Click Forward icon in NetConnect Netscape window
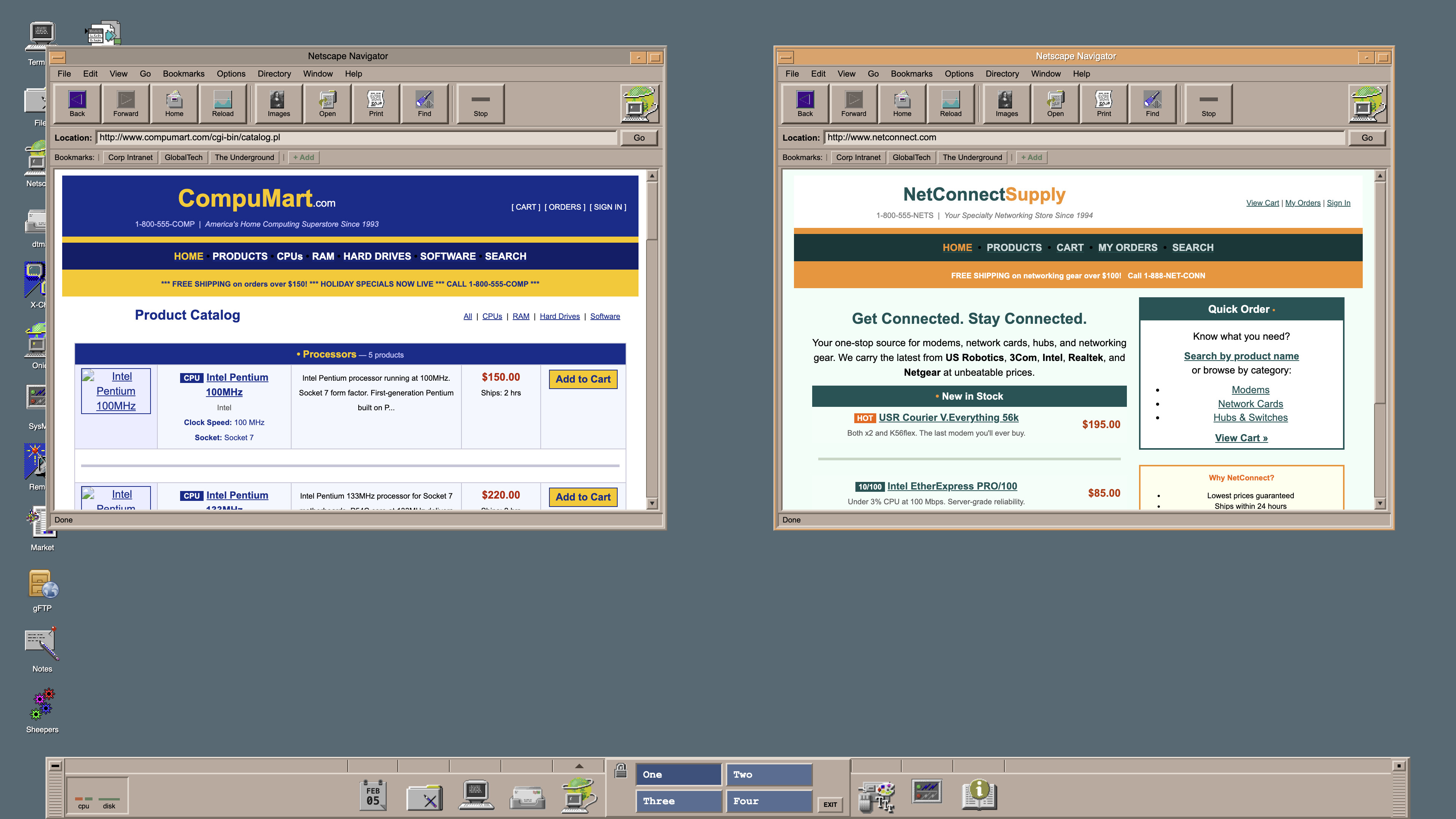 coord(854,104)
